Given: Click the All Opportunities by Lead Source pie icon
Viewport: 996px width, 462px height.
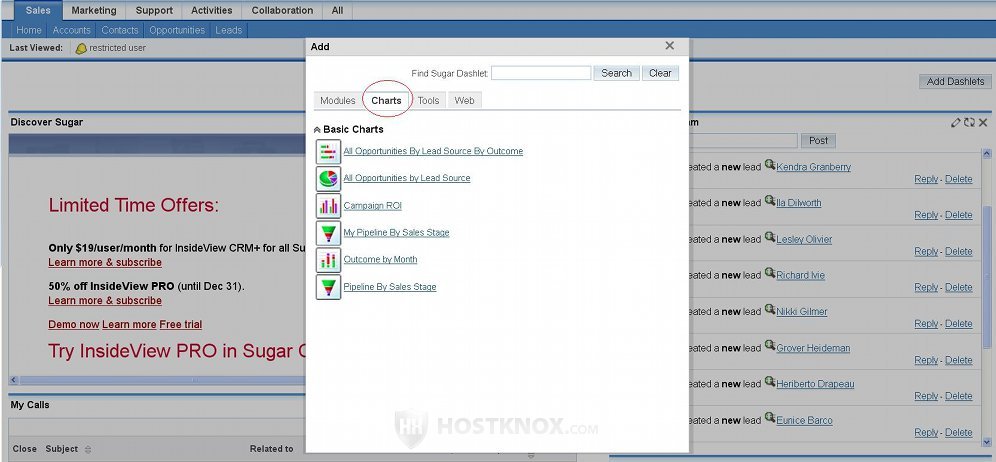Looking at the screenshot, I should tap(328, 179).
